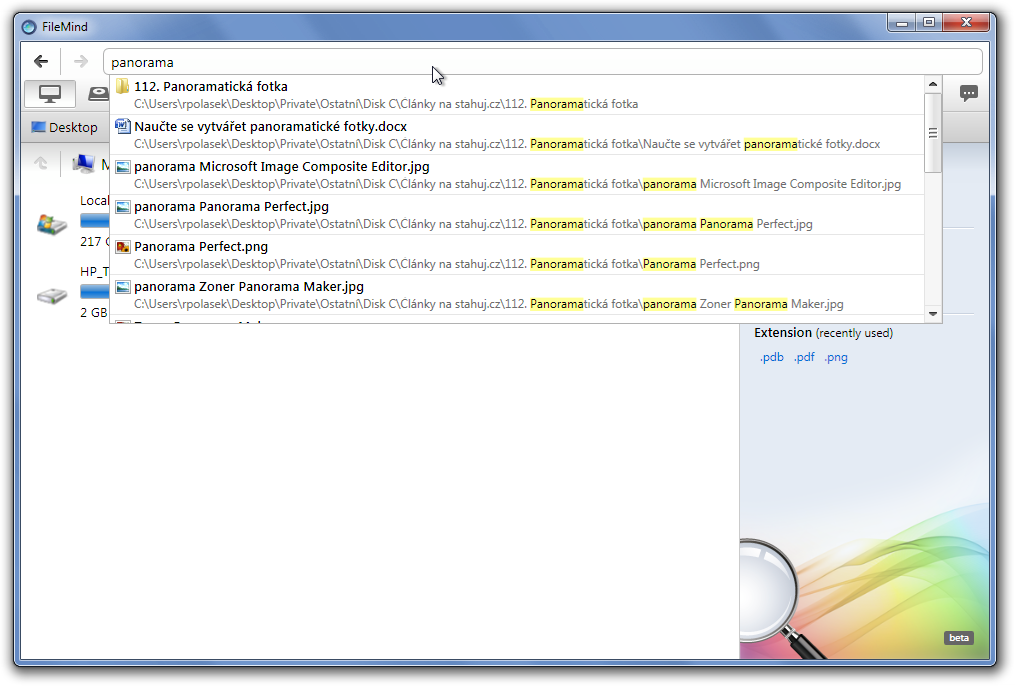Open panorama Panorama Perfect.jpg result
This screenshot has width=1015, height=686.
pyautogui.click(x=517, y=215)
